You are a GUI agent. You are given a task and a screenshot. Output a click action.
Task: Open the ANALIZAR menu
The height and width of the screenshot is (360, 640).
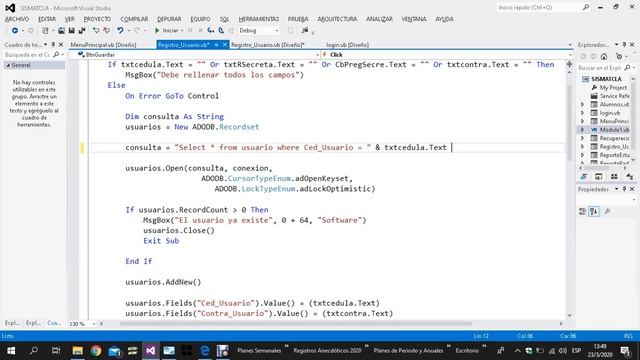(x=379, y=19)
